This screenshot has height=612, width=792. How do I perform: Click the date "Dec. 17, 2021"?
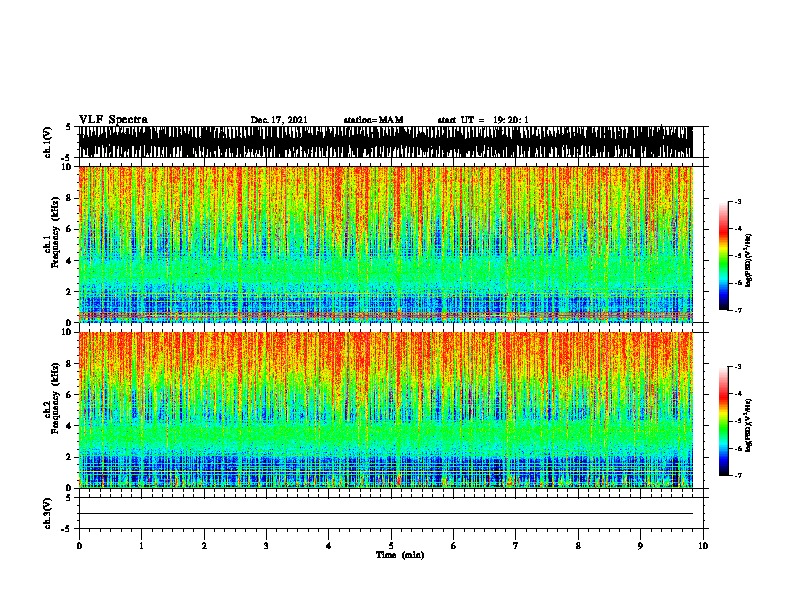pyautogui.click(x=279, y=120)
